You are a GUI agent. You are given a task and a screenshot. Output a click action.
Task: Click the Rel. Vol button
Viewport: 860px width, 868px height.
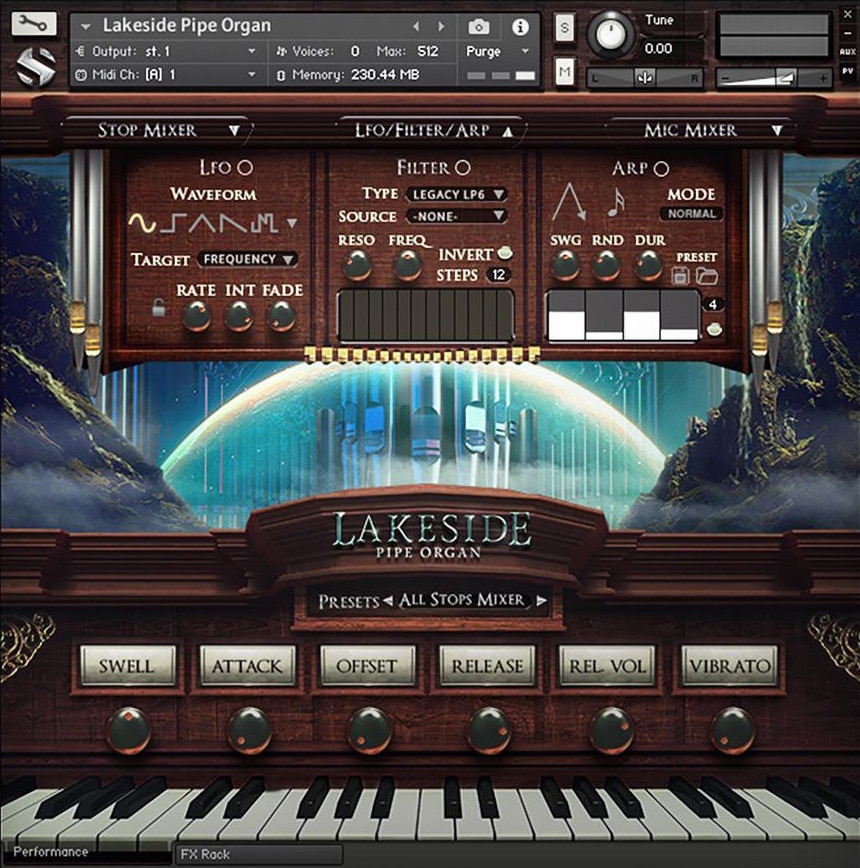click(x=607, y=666)
